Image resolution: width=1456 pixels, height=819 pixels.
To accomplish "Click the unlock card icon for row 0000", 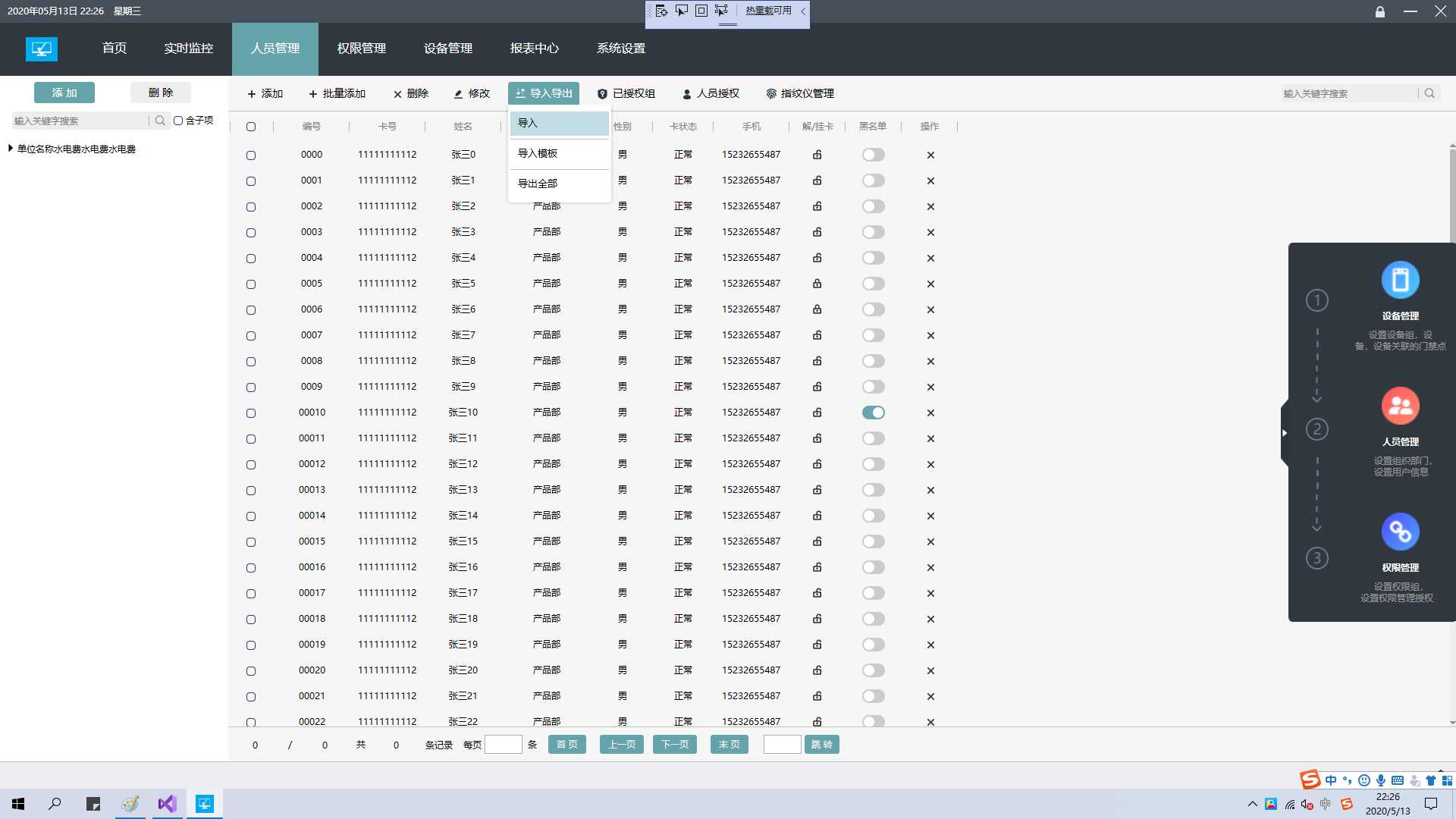I will [817, 155].
